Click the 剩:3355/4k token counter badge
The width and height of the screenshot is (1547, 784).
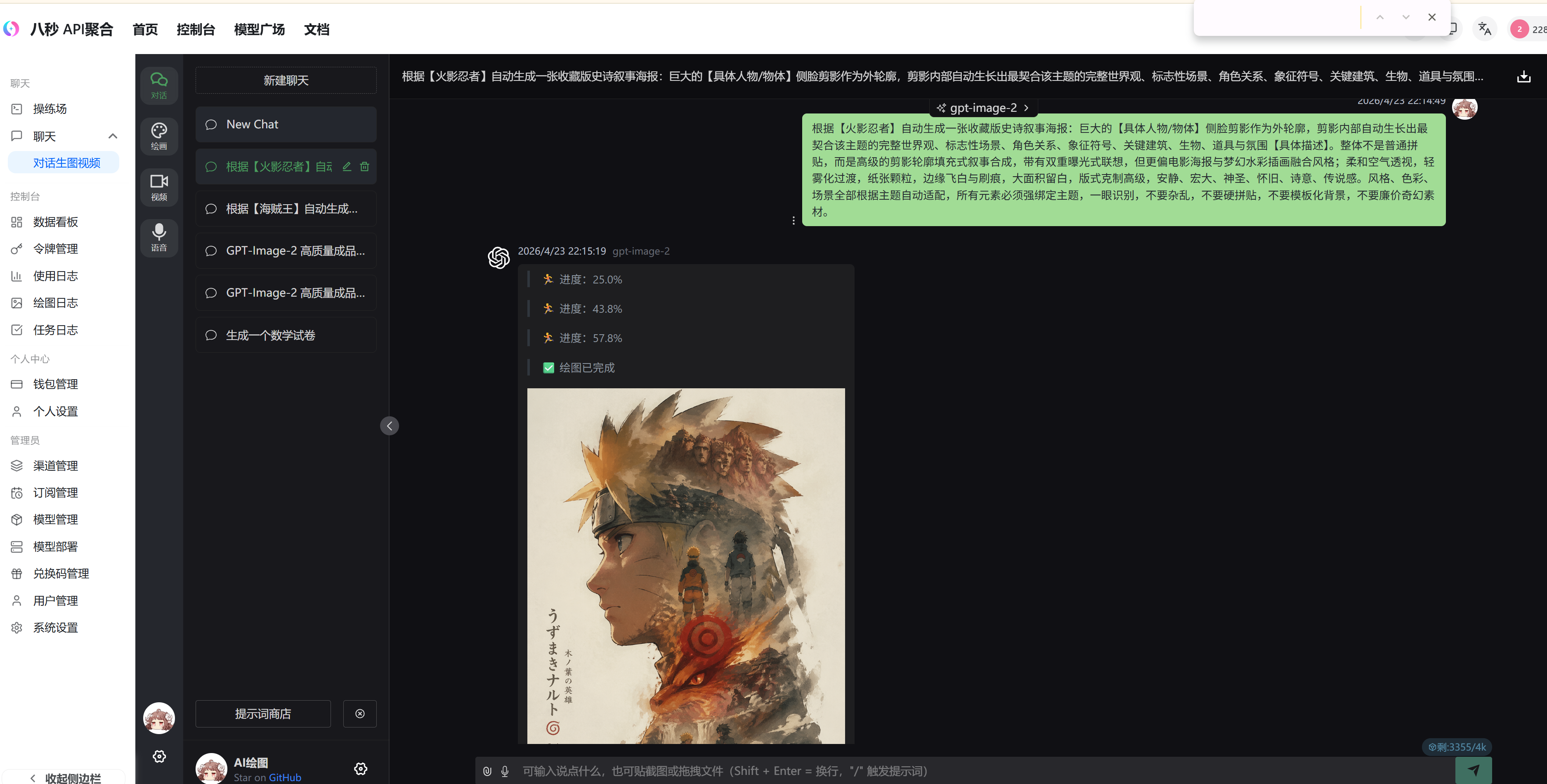[1457, 747]
